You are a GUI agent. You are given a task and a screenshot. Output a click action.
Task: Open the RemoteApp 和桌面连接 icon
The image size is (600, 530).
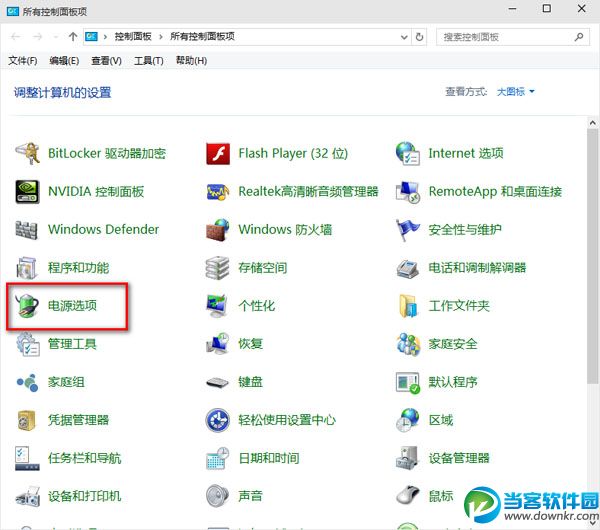point(408,192)
